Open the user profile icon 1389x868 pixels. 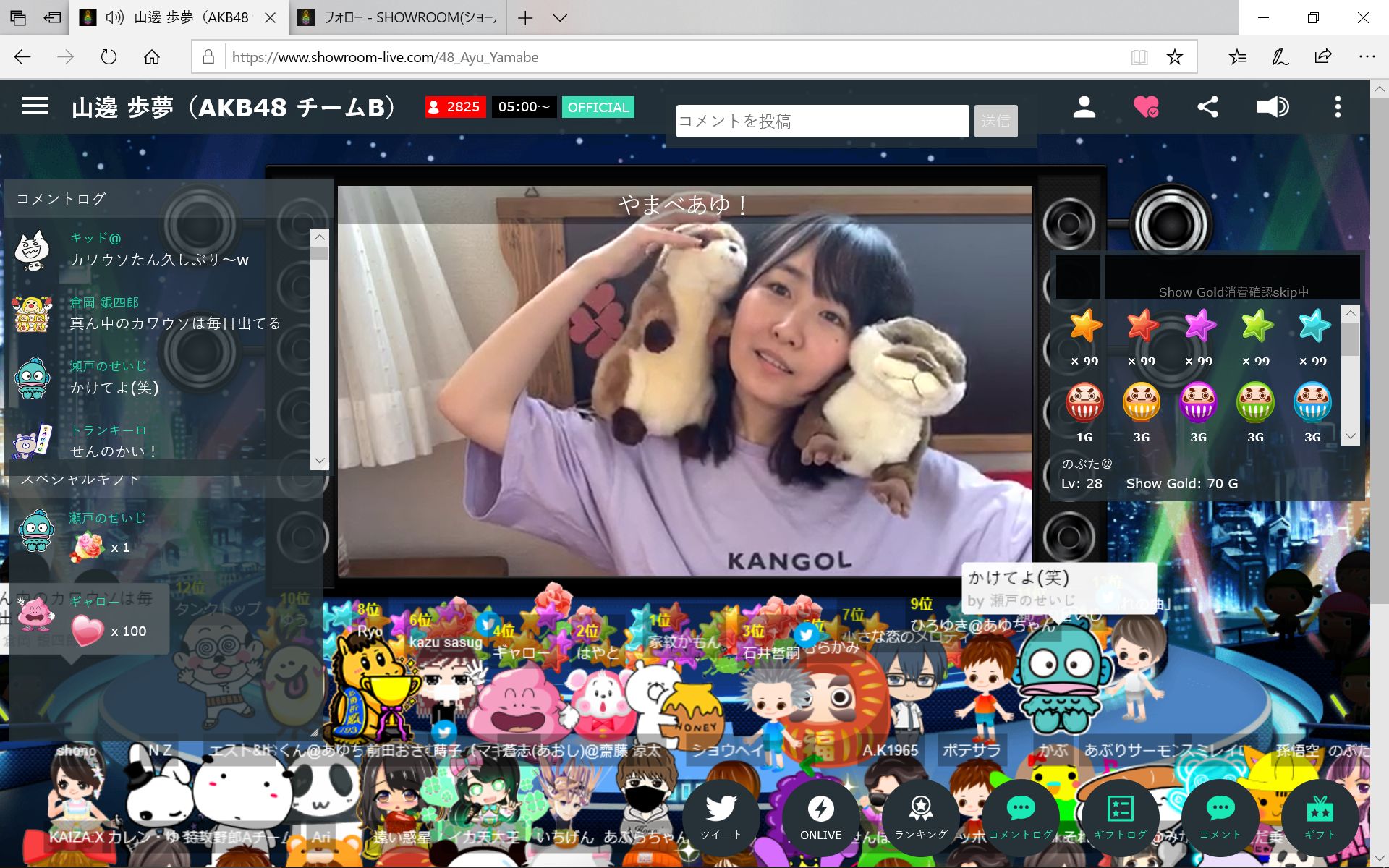click(1084, 107)
